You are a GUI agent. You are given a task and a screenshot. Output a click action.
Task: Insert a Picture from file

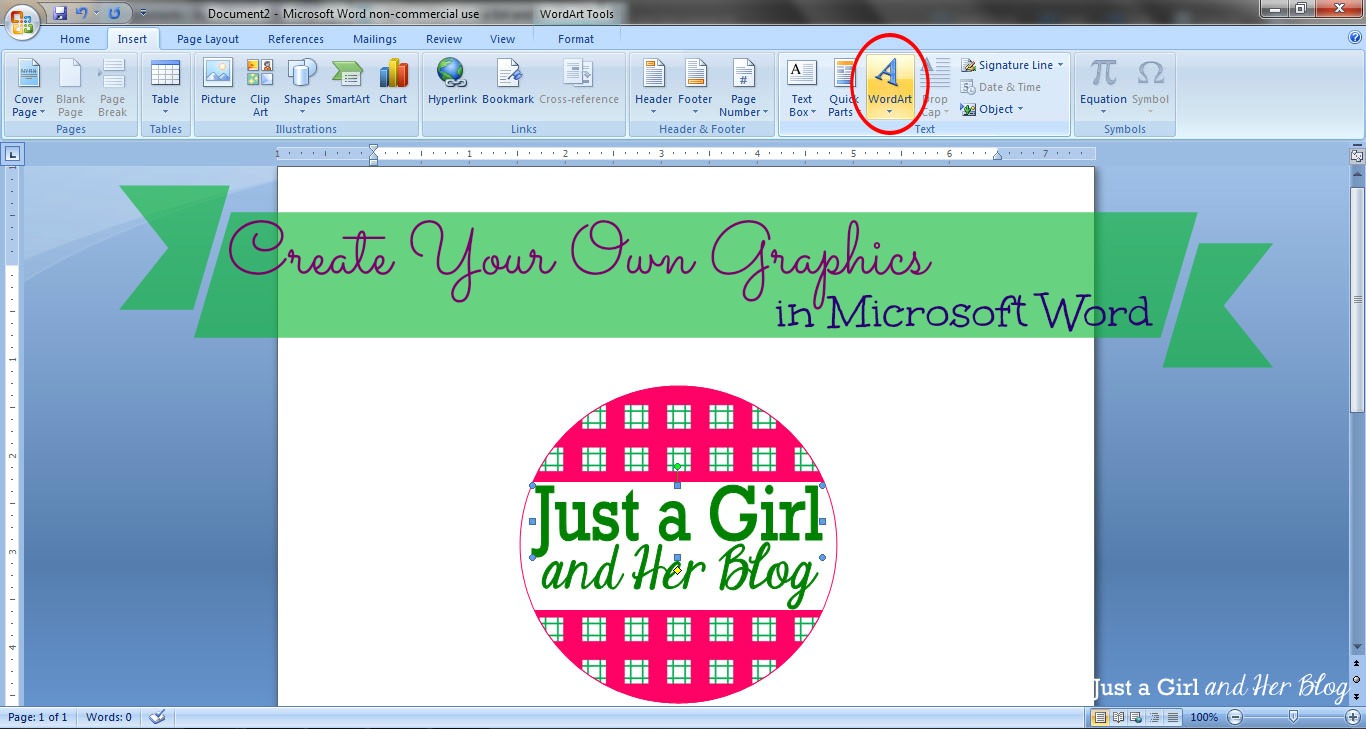click(218, 84)
